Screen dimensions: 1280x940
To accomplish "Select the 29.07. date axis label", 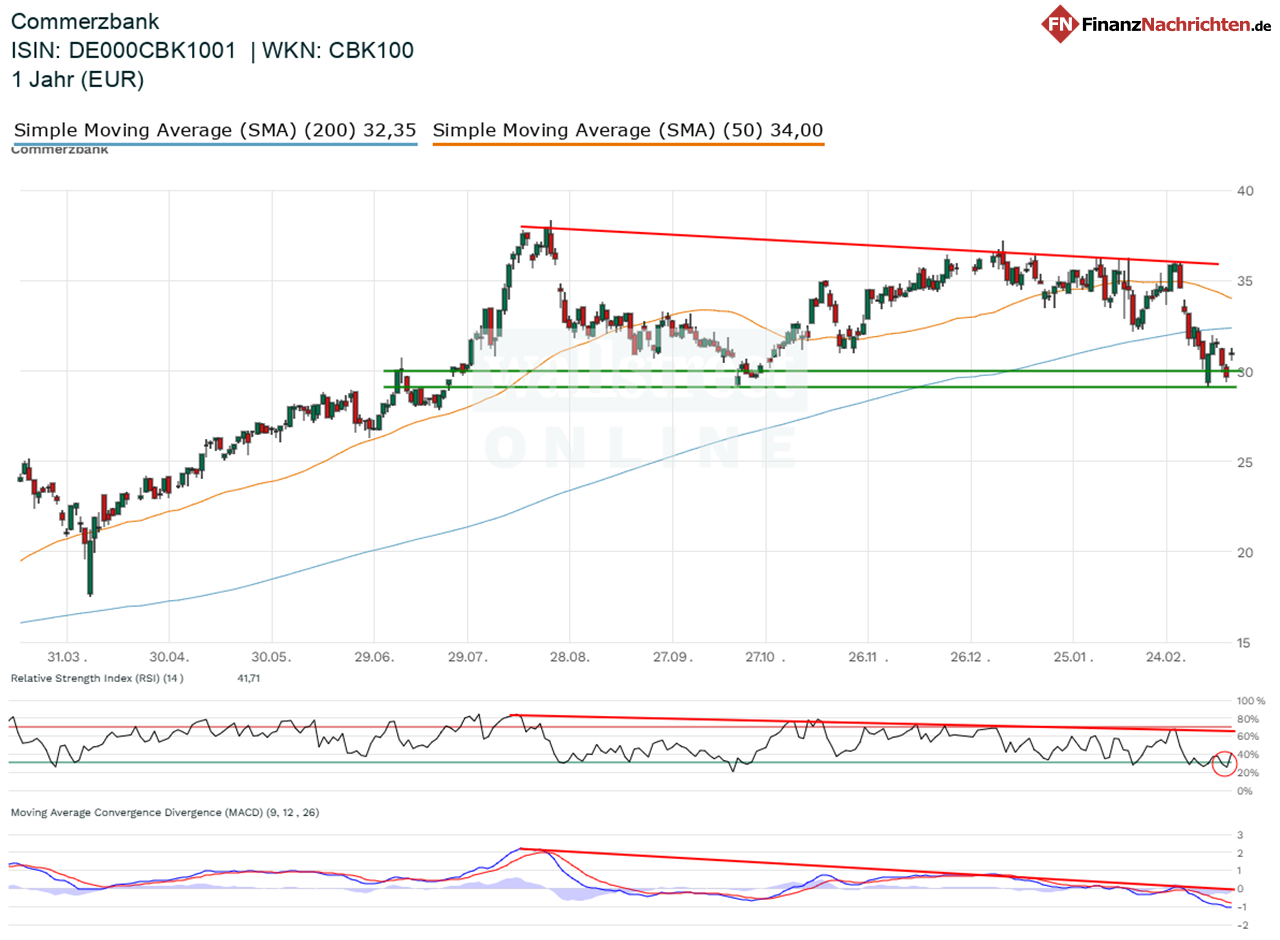I will coord(468,658).
